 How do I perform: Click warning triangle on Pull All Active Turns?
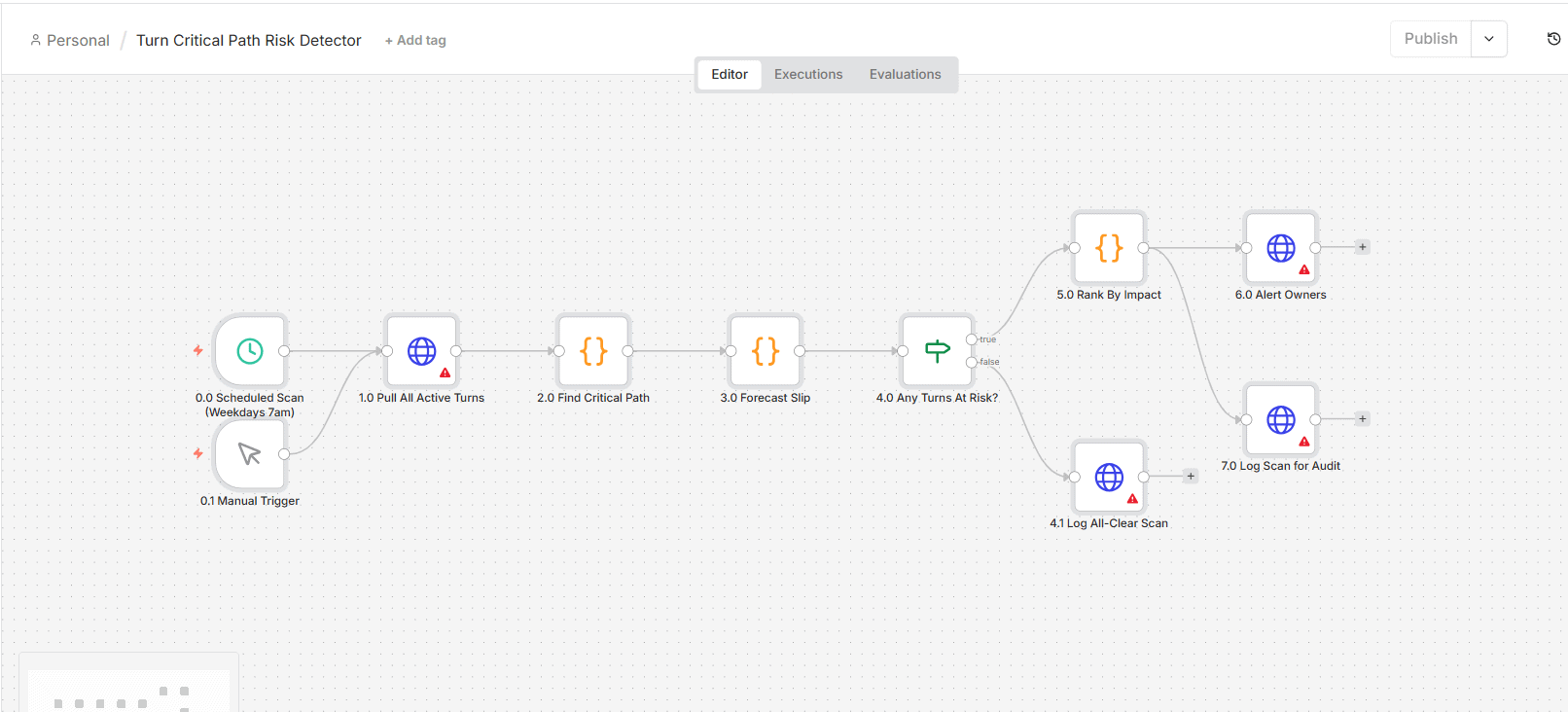coord(445,373)
